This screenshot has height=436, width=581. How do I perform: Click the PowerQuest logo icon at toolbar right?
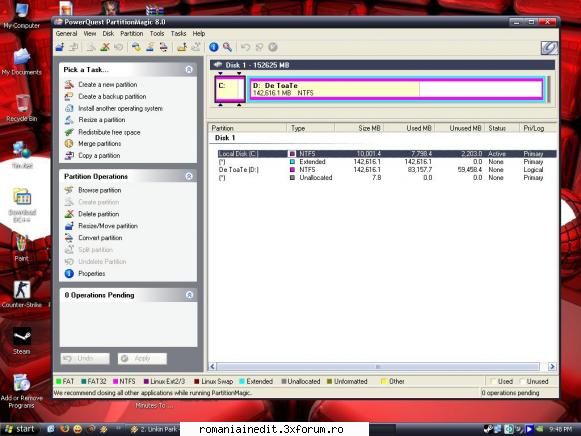click(x=549, y=48)
